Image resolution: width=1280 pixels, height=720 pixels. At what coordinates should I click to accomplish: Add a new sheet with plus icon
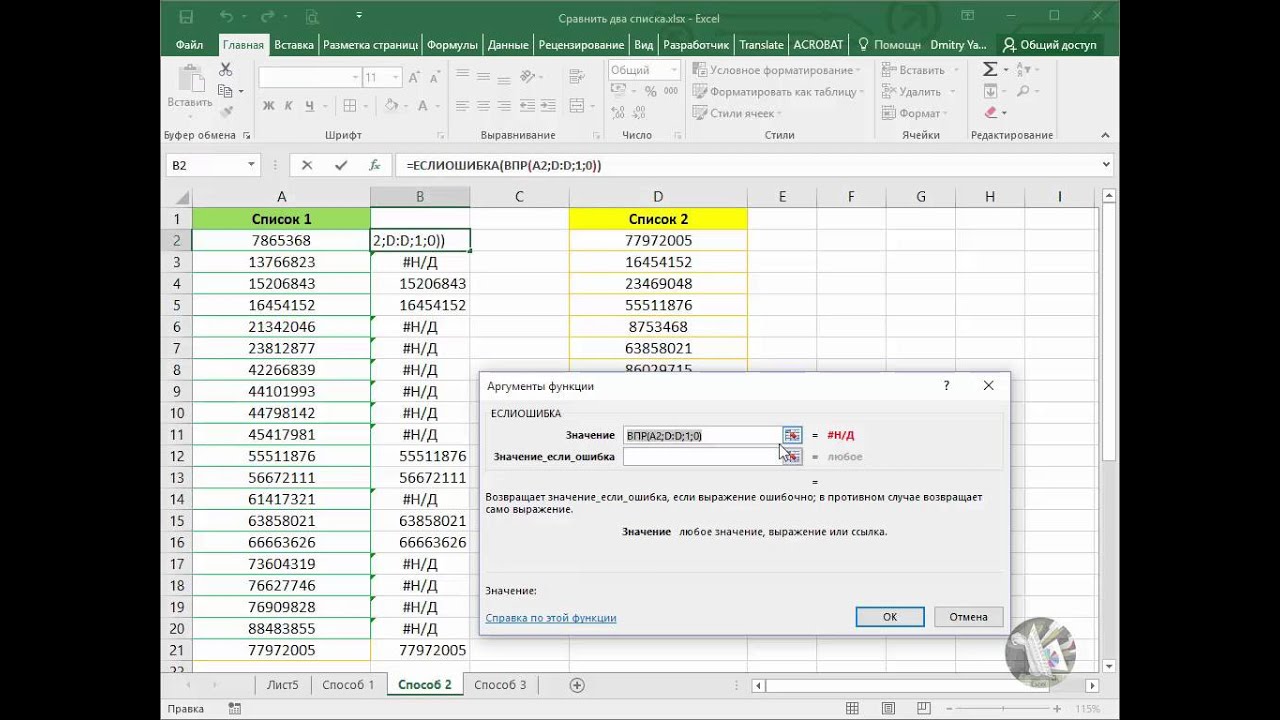[577, 685]
